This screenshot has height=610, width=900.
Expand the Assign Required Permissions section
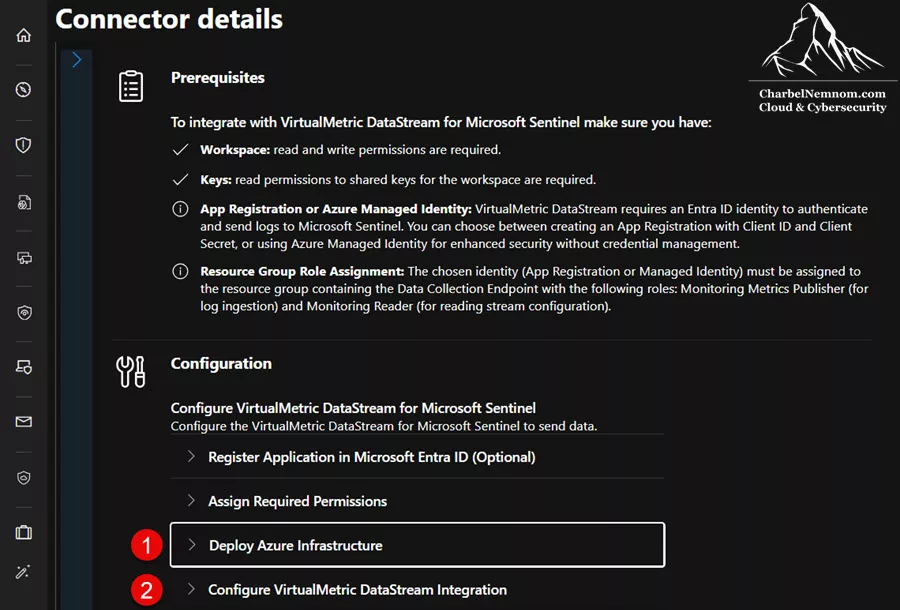click(417, 501)
